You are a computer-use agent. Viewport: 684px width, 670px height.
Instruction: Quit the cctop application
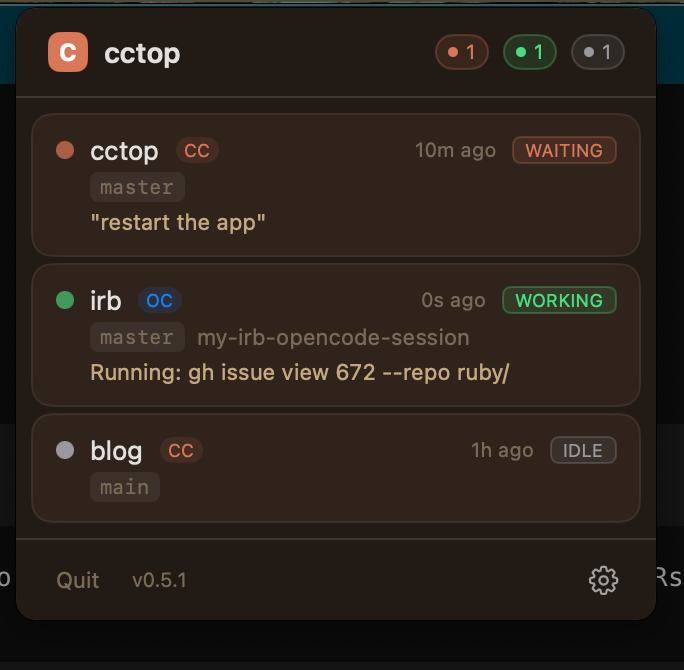point(78,580)
